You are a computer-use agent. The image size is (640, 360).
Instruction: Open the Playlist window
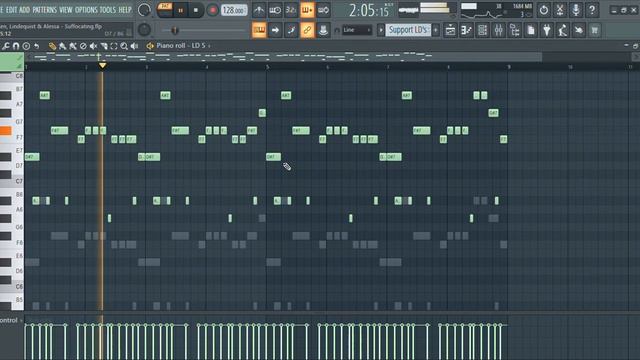point(450,30)
